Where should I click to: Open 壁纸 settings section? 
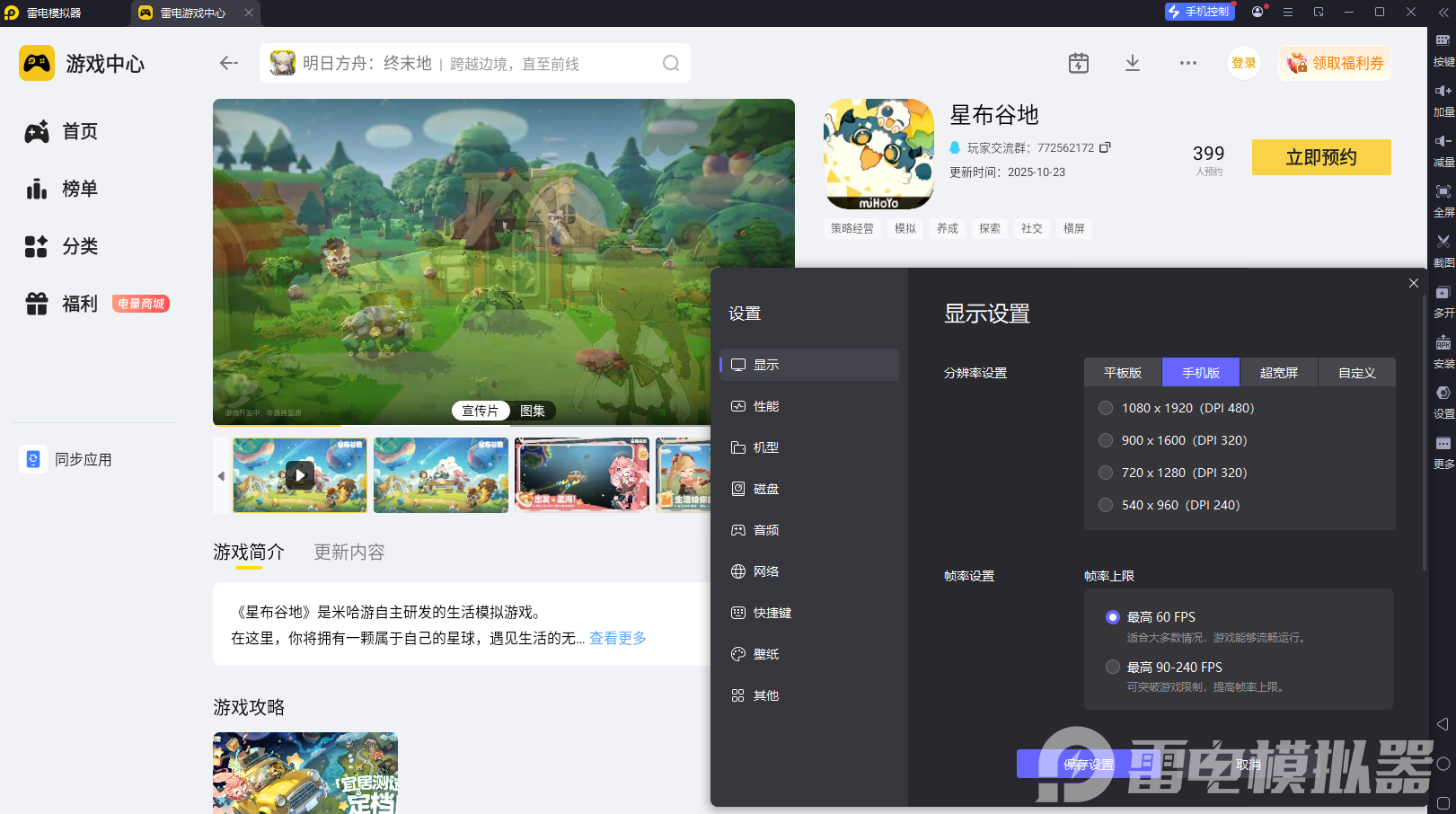click(809, 654)
